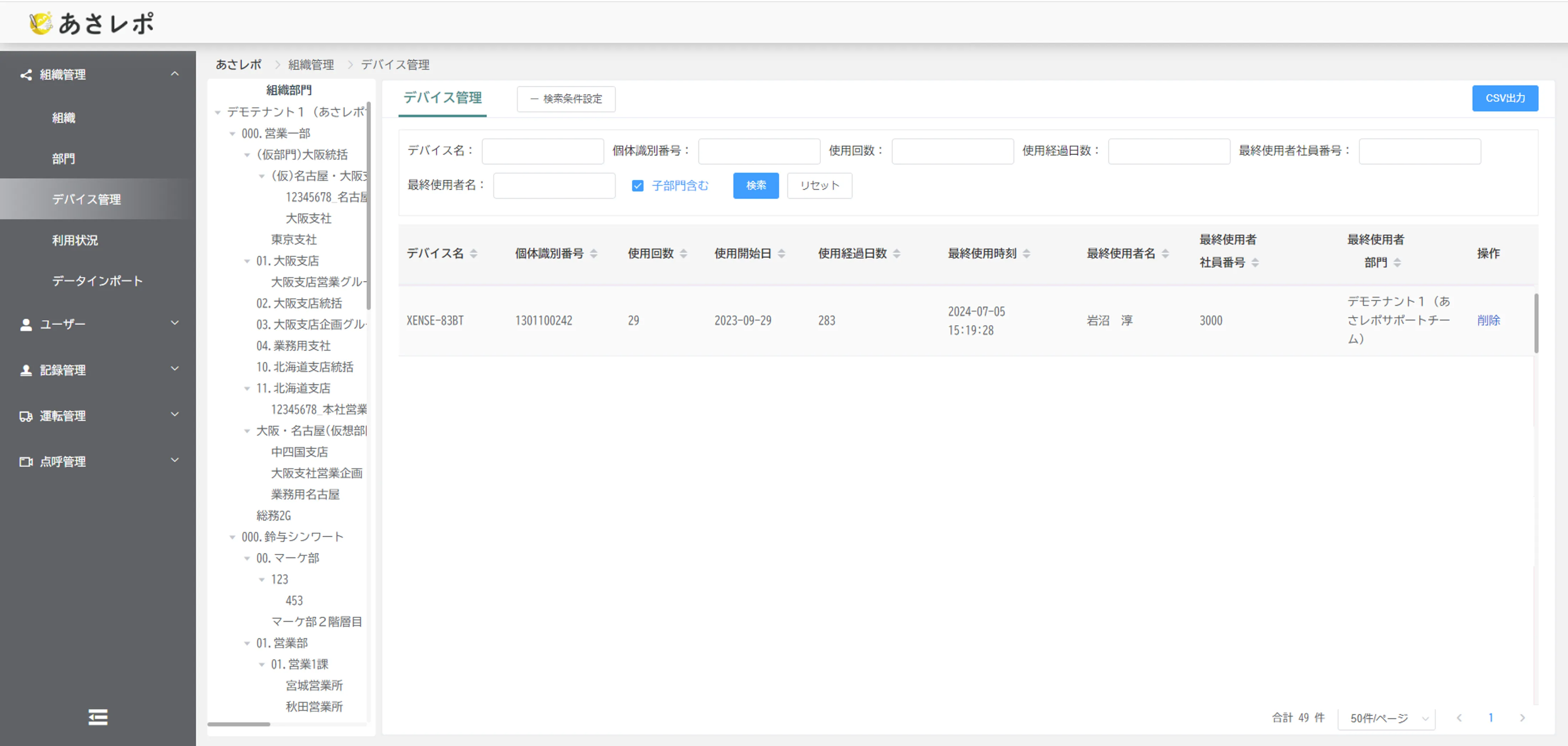This screenshot has width=1568, height=746.
Task: Click the vertical scrollbar of device table
Action: pos(1536,323)
